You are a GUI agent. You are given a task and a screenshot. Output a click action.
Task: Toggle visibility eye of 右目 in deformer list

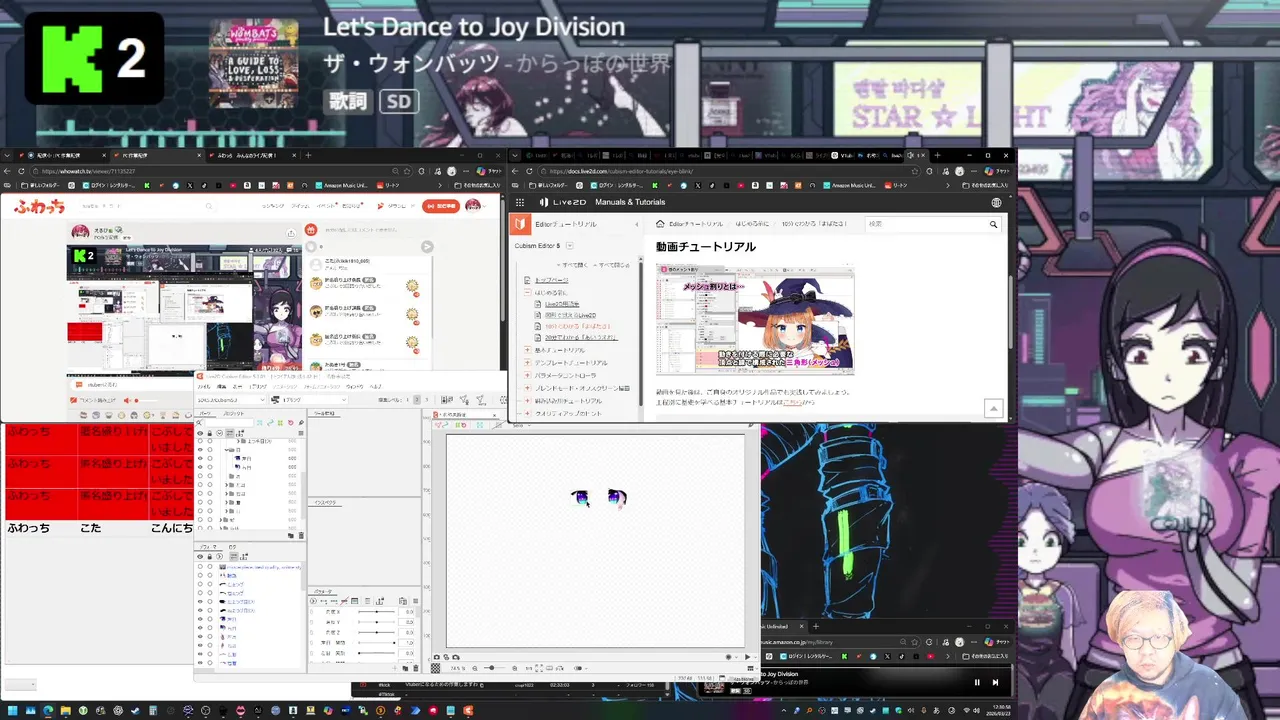click(200, 628)
